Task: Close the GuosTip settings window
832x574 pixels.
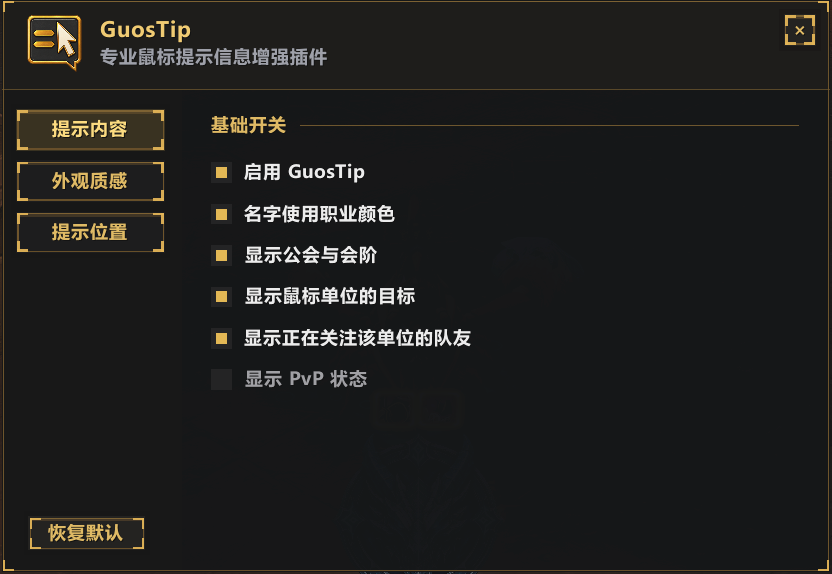Action: 799,30
